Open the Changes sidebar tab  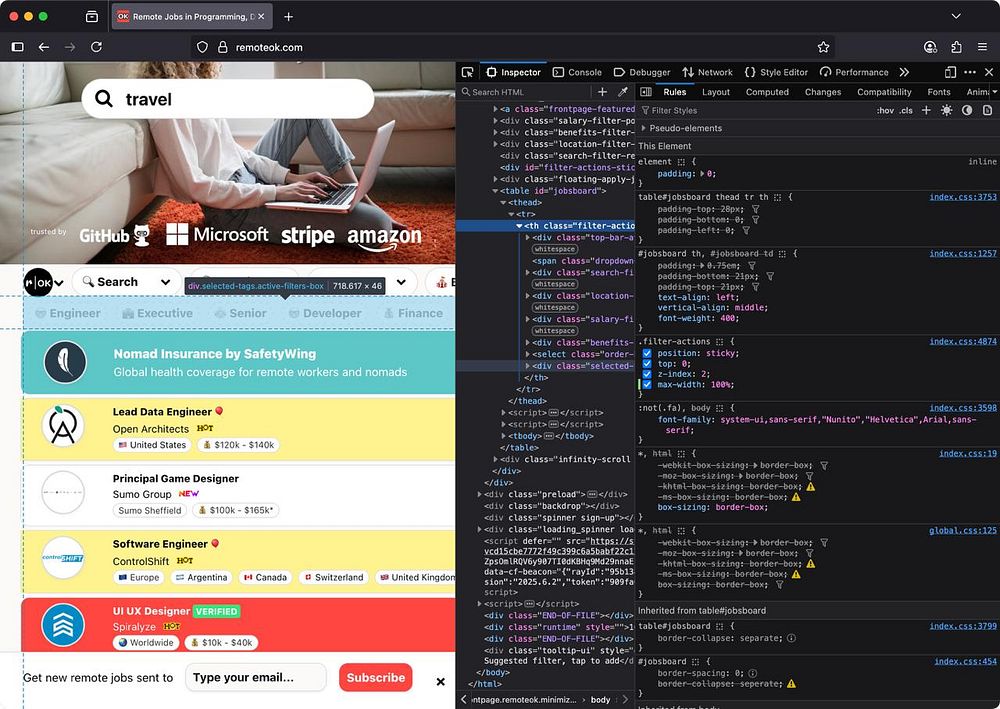click(x=823, y=92)
